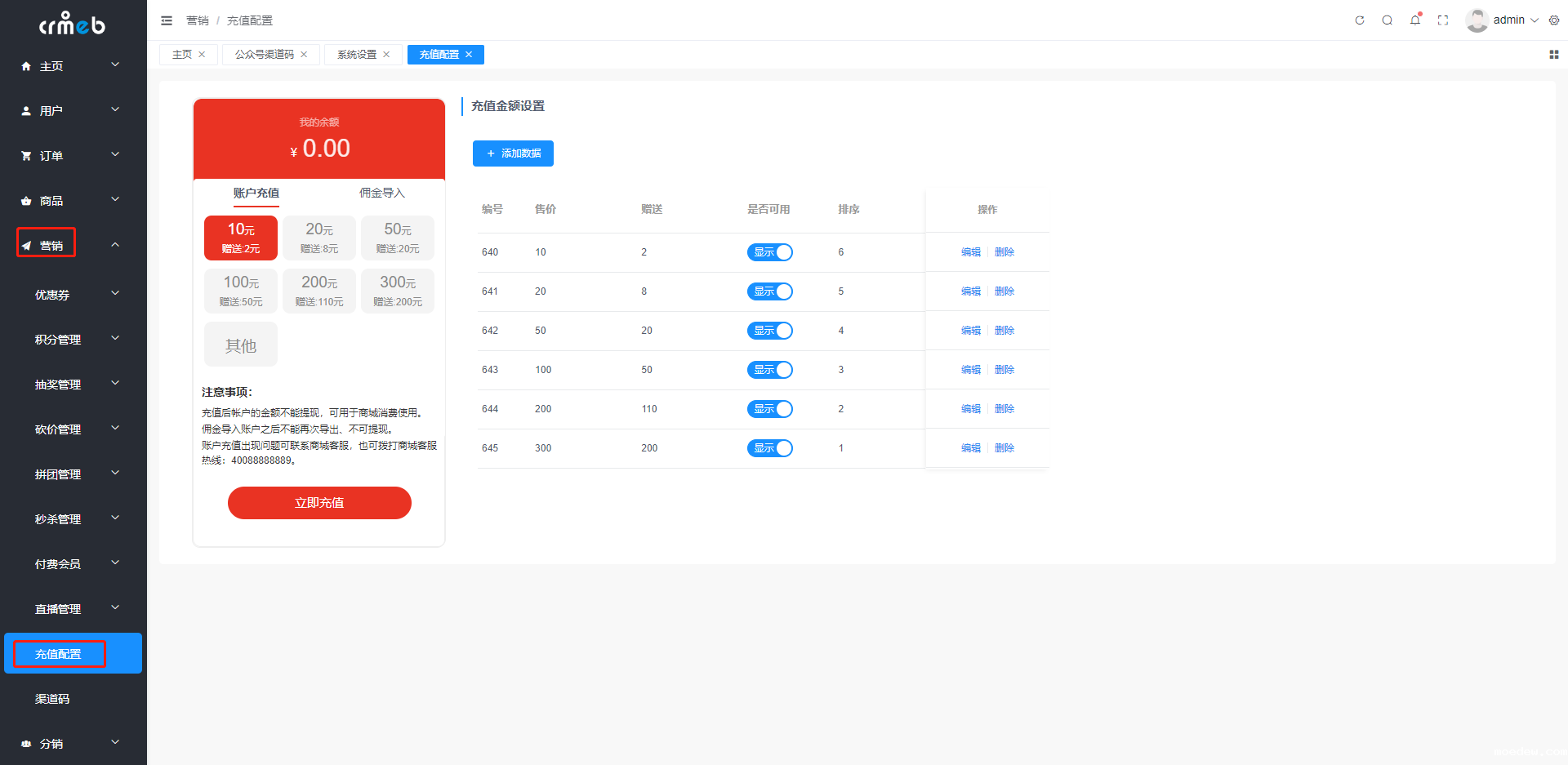Toggle availability switch for row 640
The image size is (1568, 765).
tap(769, 252)
